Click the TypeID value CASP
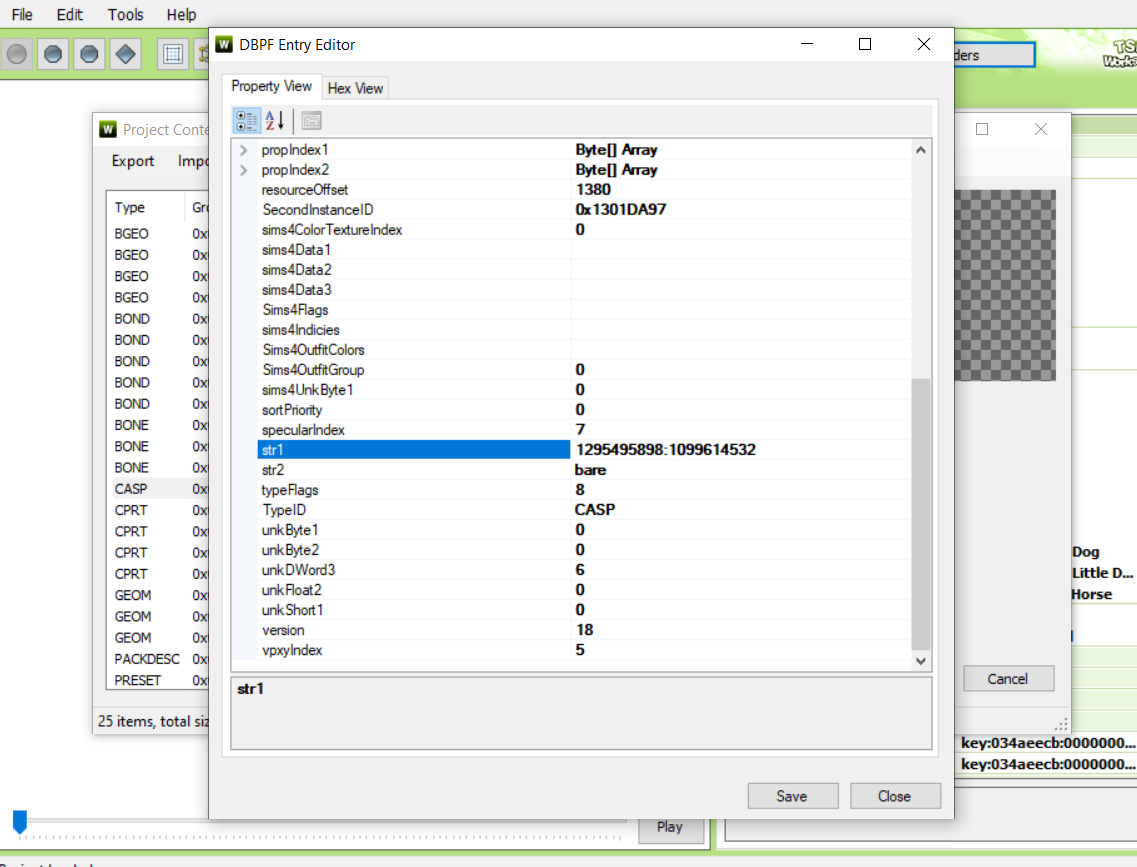Image resolution: width=1137 pixels, height=867 pixels. pyautogui.click(x=595, y=510)
